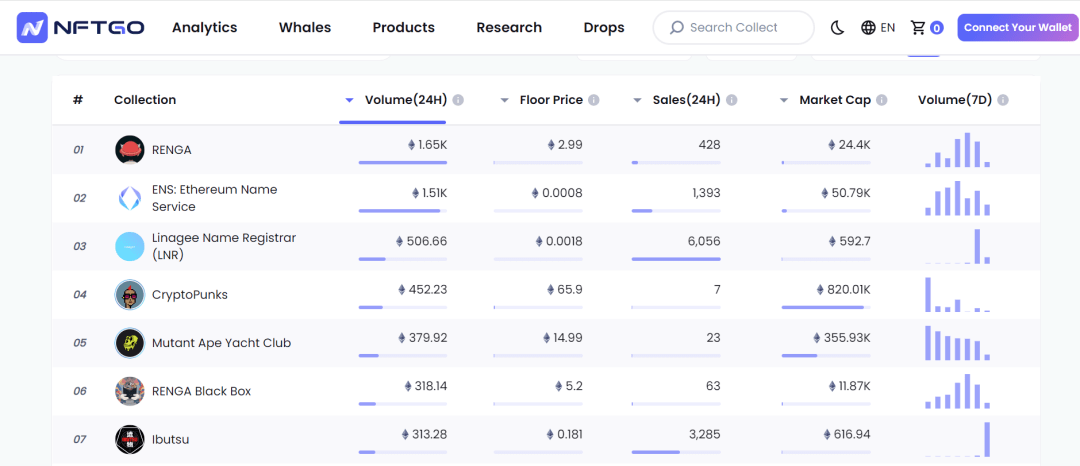The width and height of the screenshot is (1080, 466).
Task: Click cart count badge 0
Action: (937, 28)
